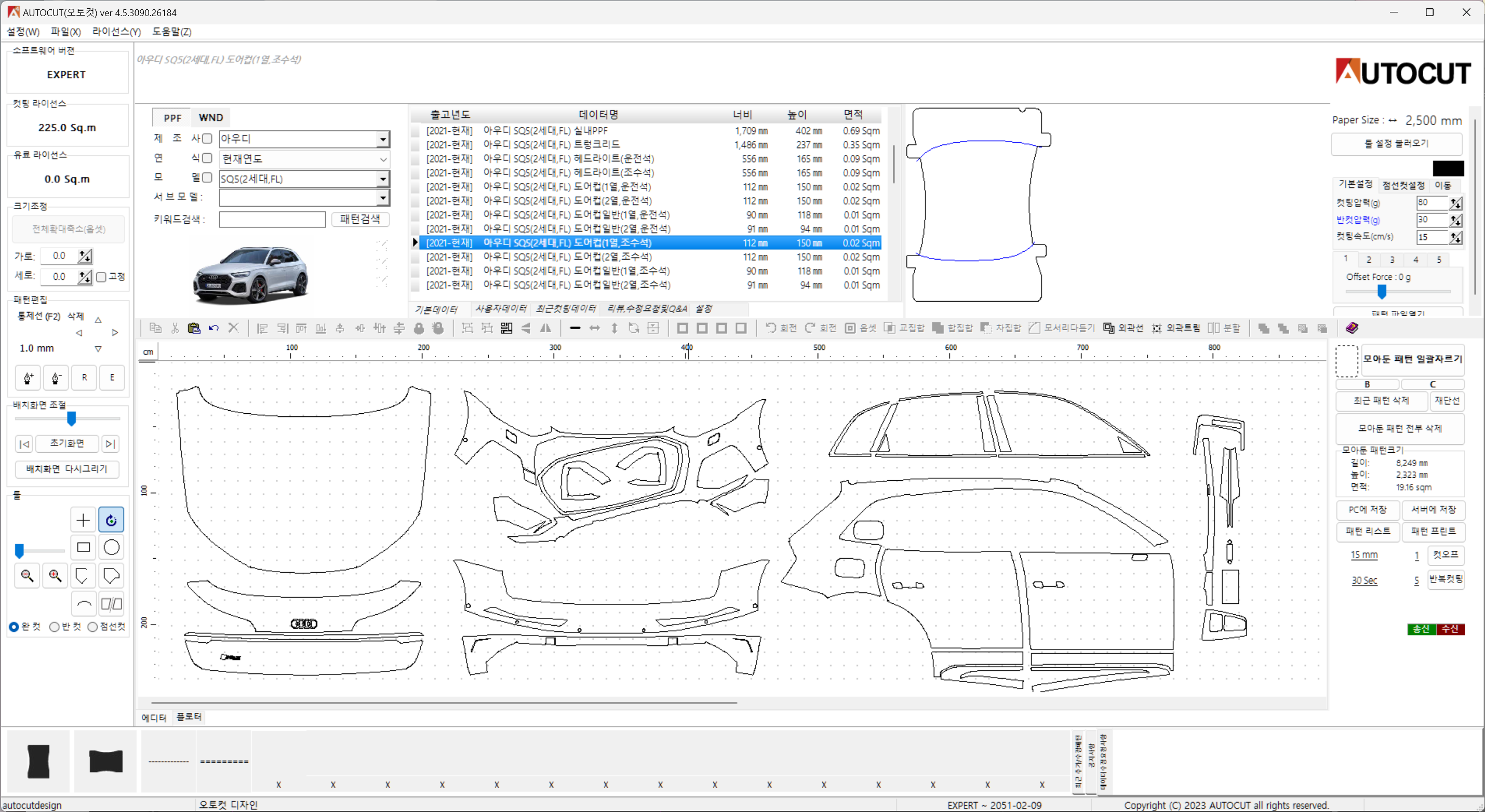Click 모아둔 패턴 전부 삭제 button
The image size is (1485, 812).
click(x=1399, y=428)
